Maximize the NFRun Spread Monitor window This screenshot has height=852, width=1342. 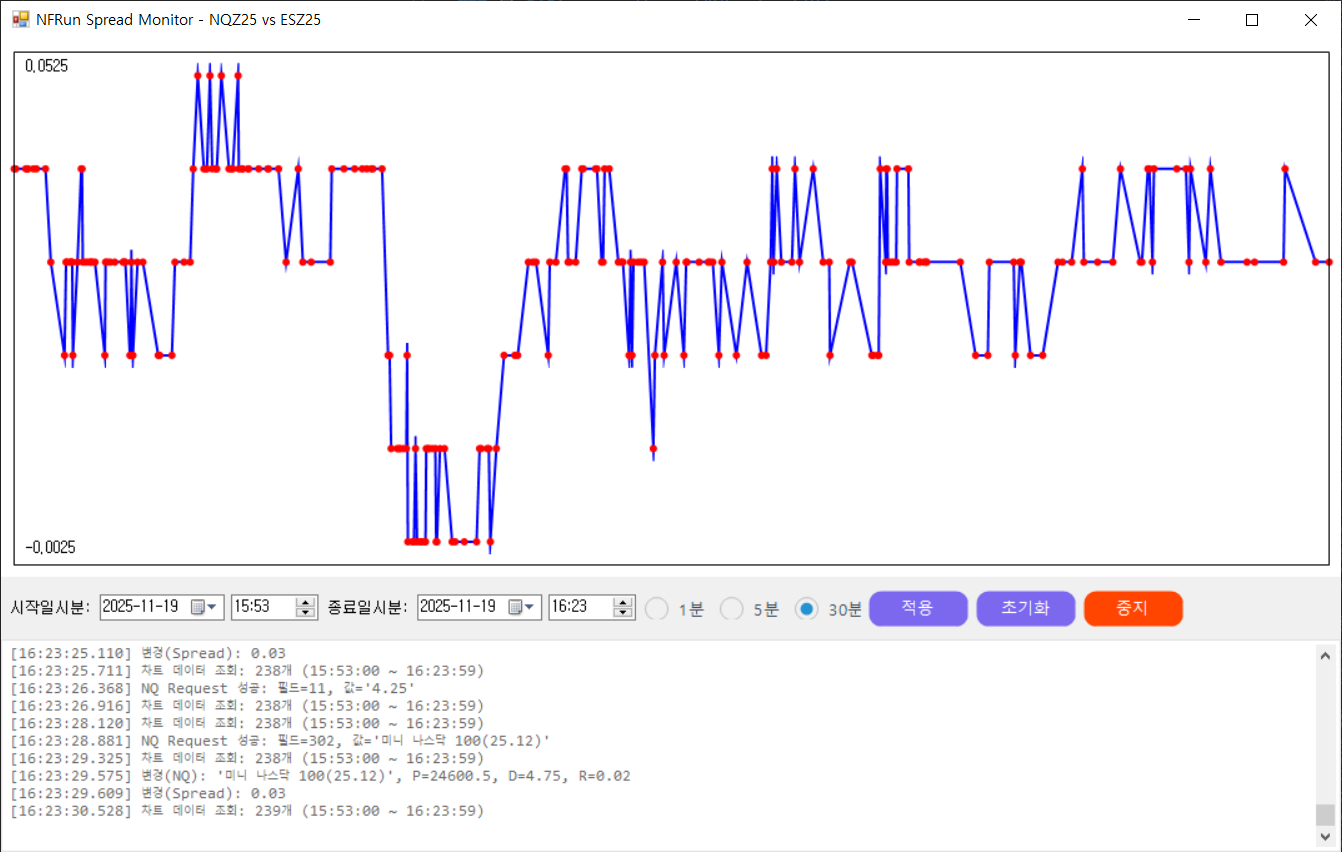tap(1251, 20)
